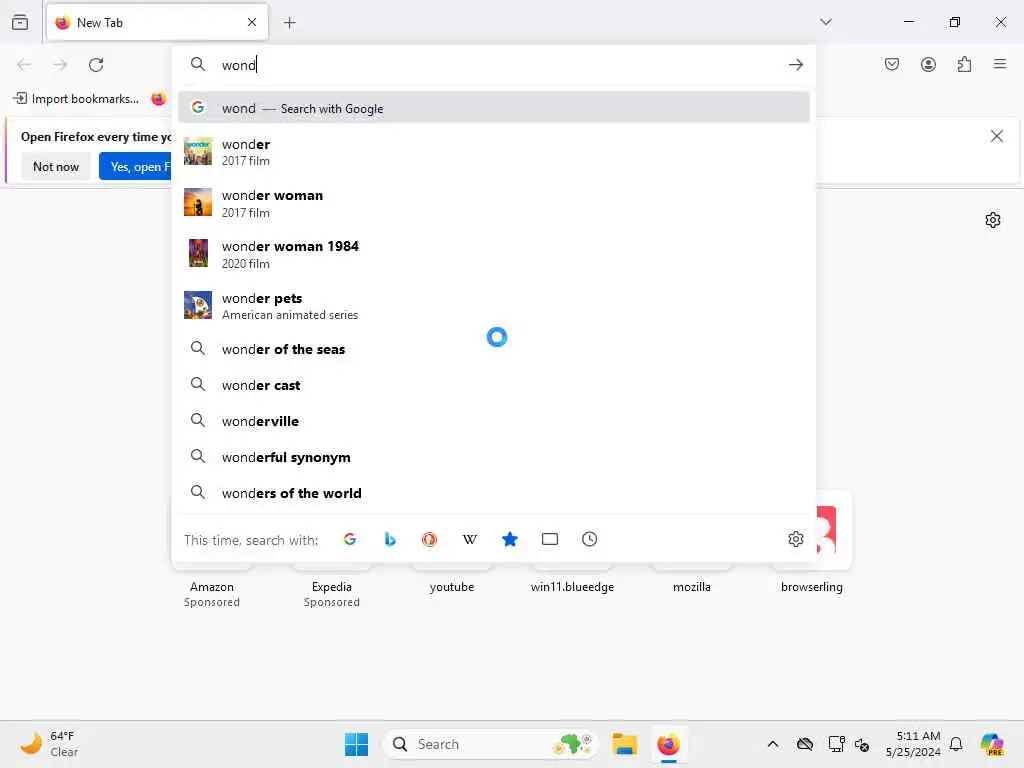Save to Pocket icon
Screen dimensions: 1024x768
891,64
